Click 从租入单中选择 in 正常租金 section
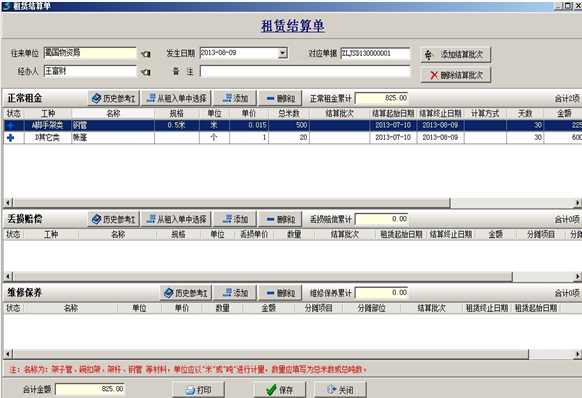582x398 pixels. [176, 98]
